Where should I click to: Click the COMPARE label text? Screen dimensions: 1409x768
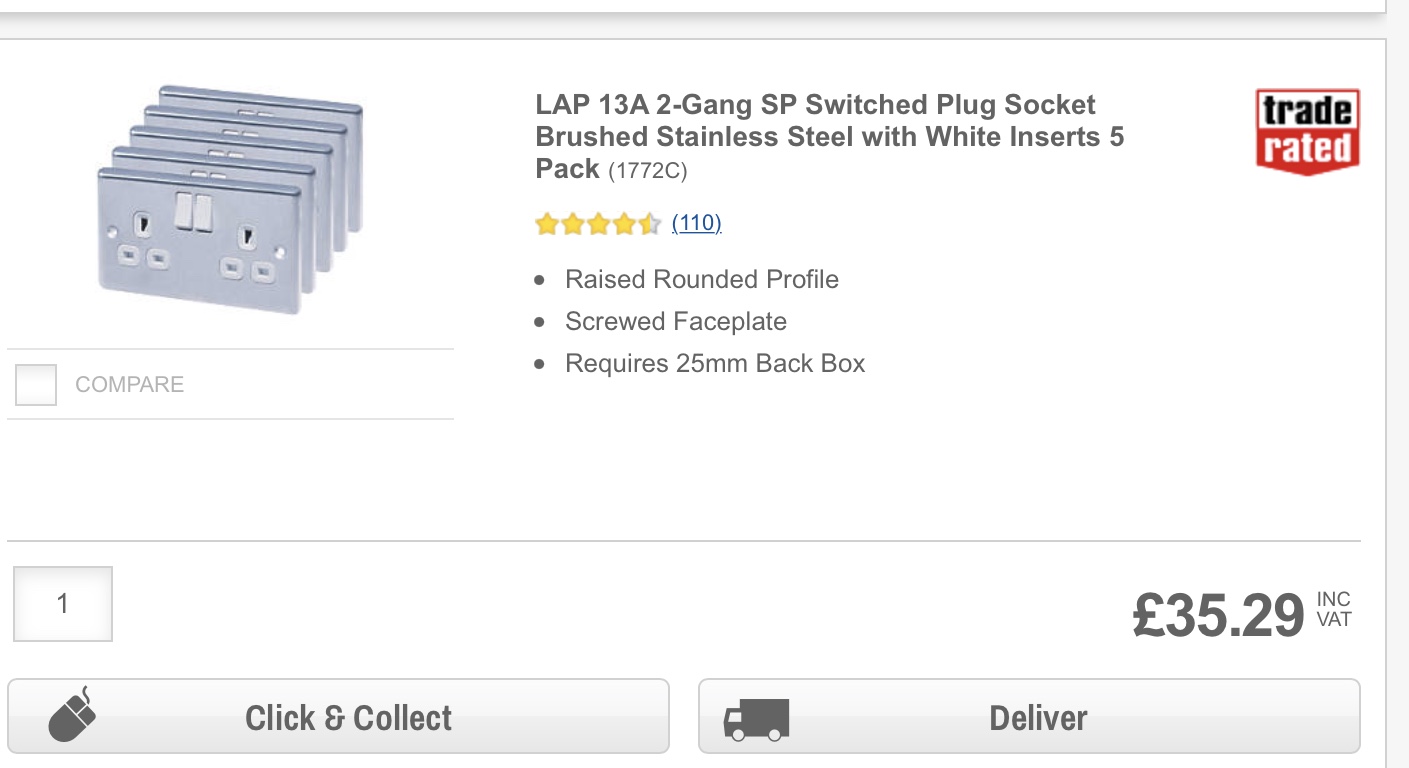point(130,385)
